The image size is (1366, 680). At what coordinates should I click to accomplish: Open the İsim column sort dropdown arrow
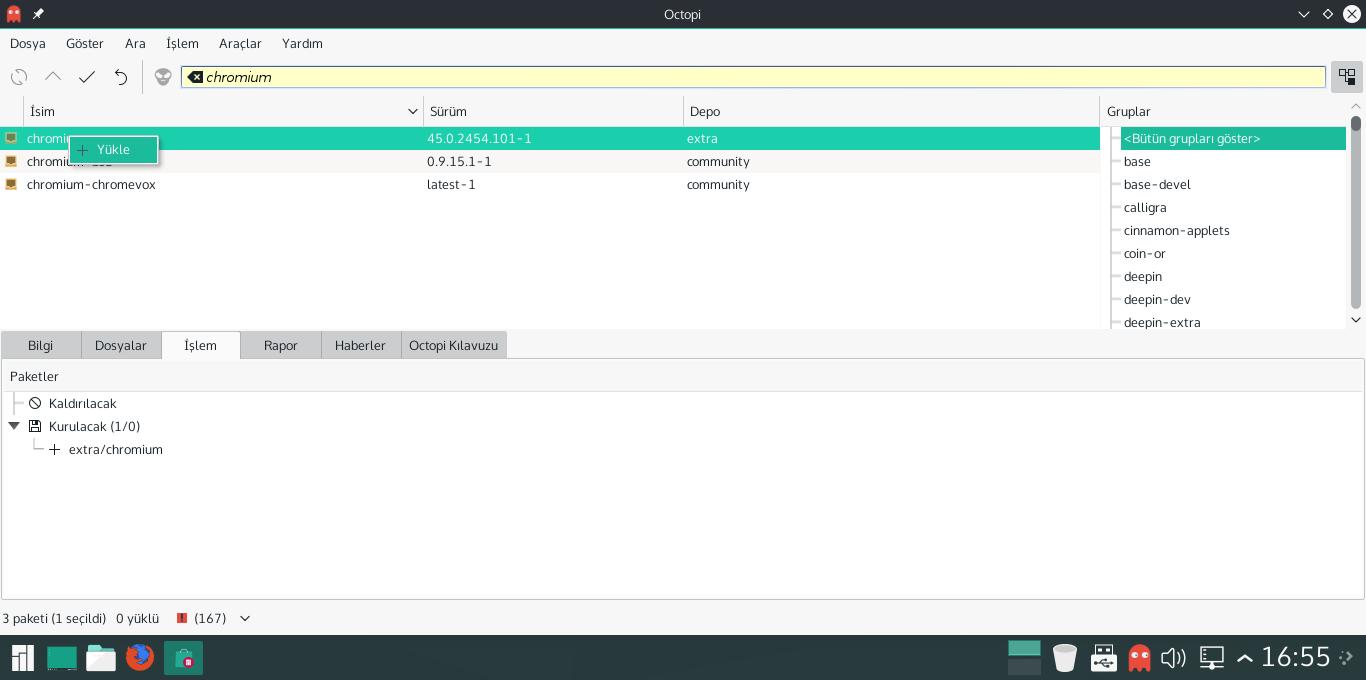[x=412, y=111]
